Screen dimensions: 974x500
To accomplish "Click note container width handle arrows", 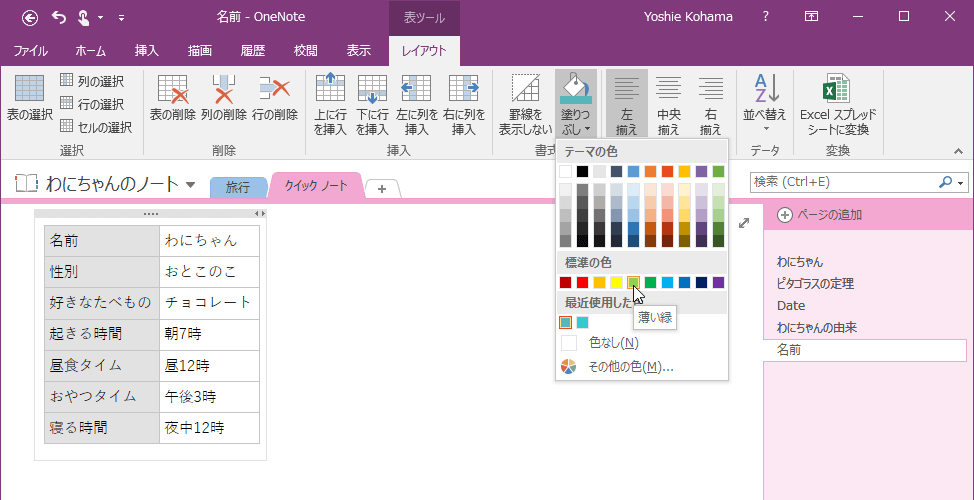I will [260, 214].
